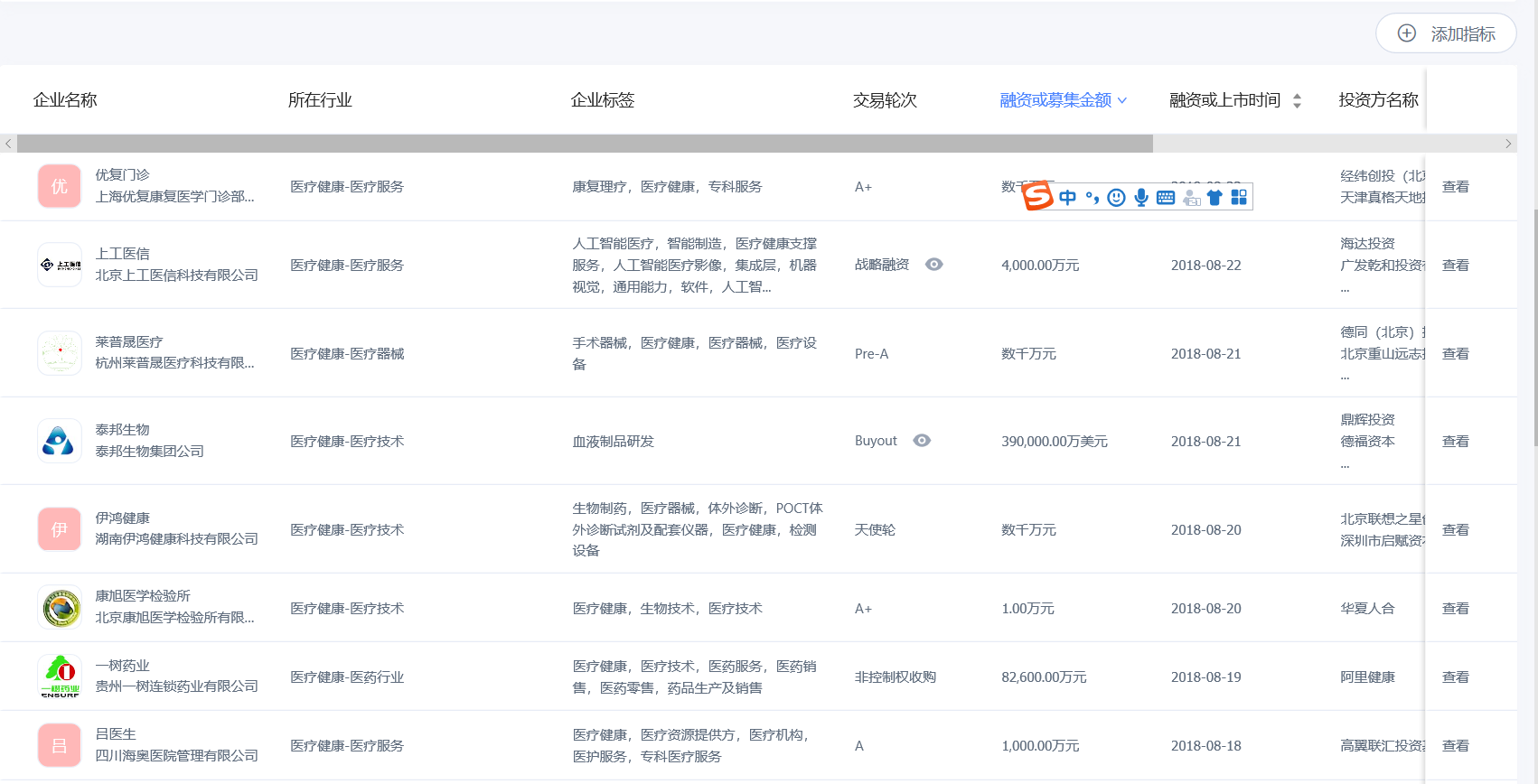Click 交易轮次 column header

[x=885, y=100]
